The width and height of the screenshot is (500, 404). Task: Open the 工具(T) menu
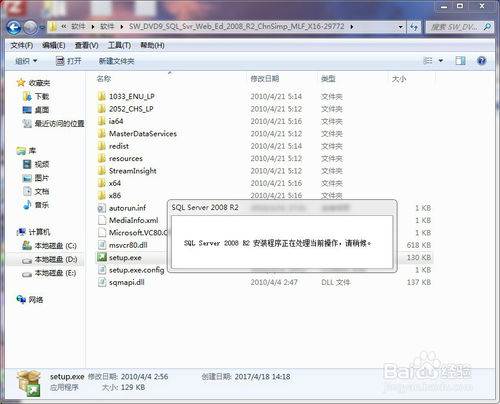coord(119,45)
